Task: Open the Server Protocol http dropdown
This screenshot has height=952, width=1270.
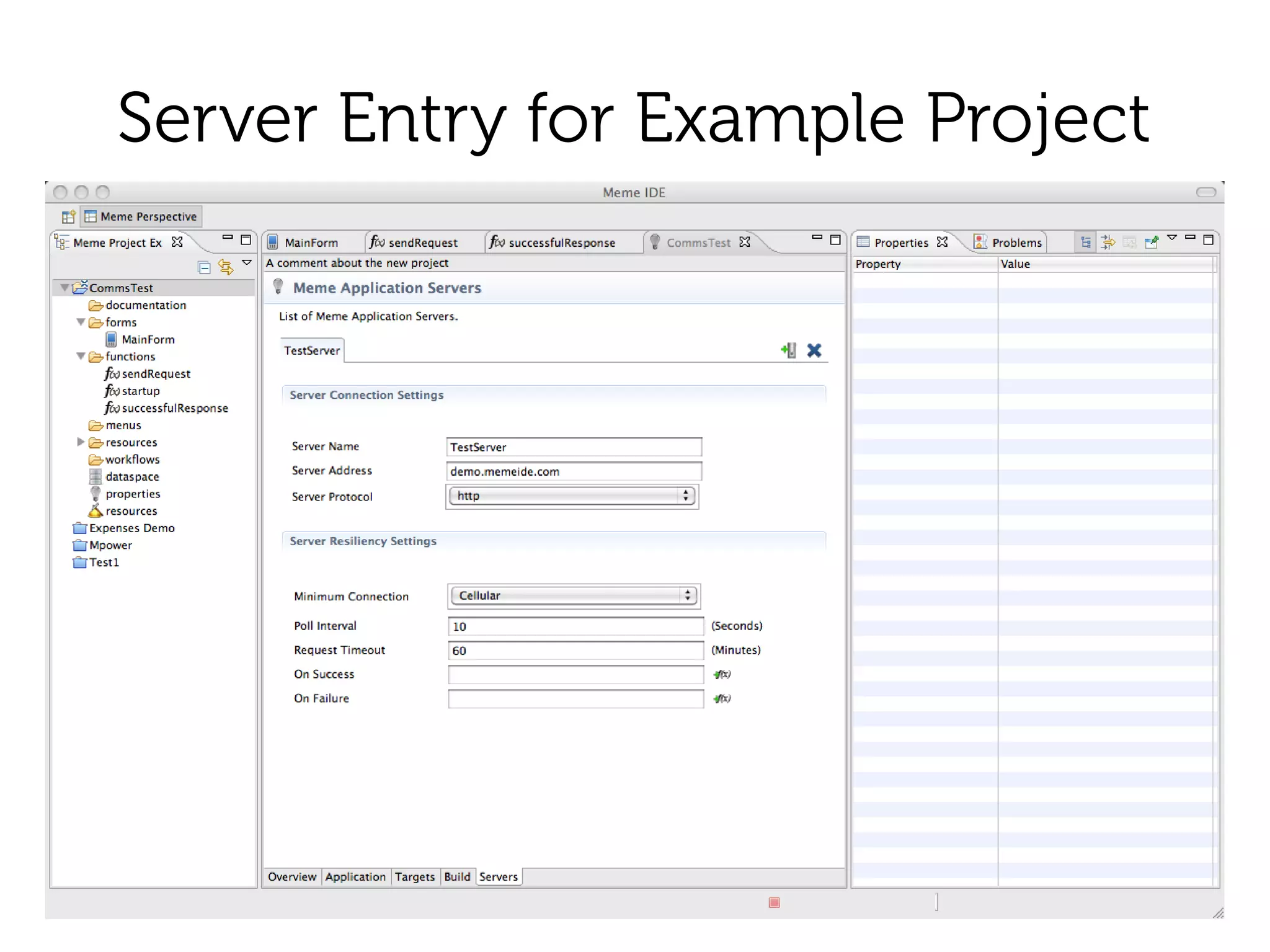Action: (x=572, y=496)
